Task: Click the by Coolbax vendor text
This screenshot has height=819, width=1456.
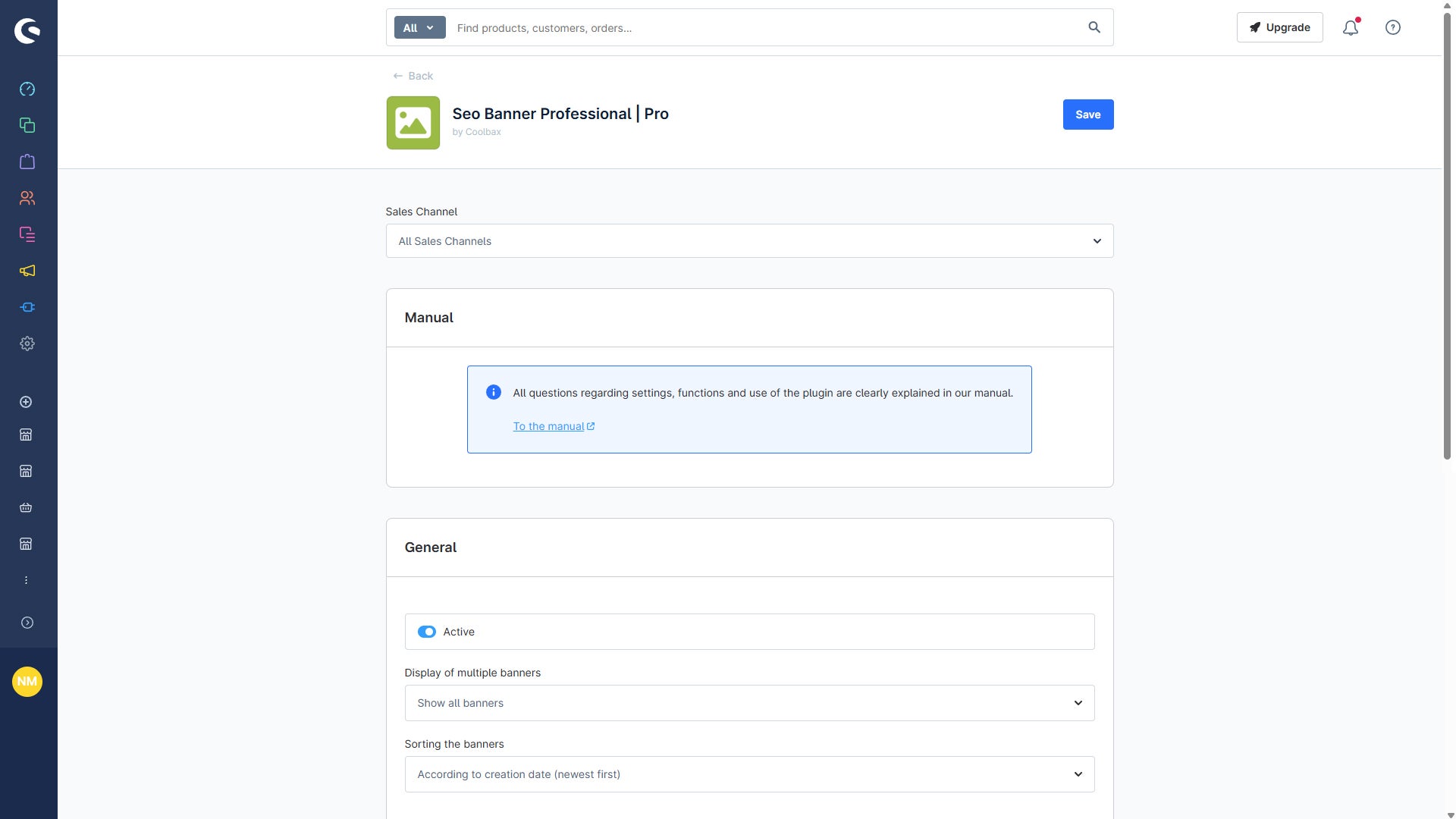Action: [x=476, y=132]
